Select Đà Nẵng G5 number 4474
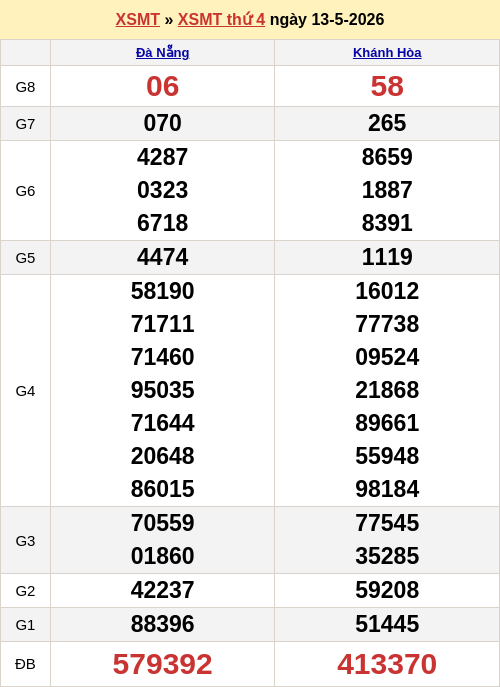Image resolution: width=500 pixels, height=687 pixels. [163, 257]
